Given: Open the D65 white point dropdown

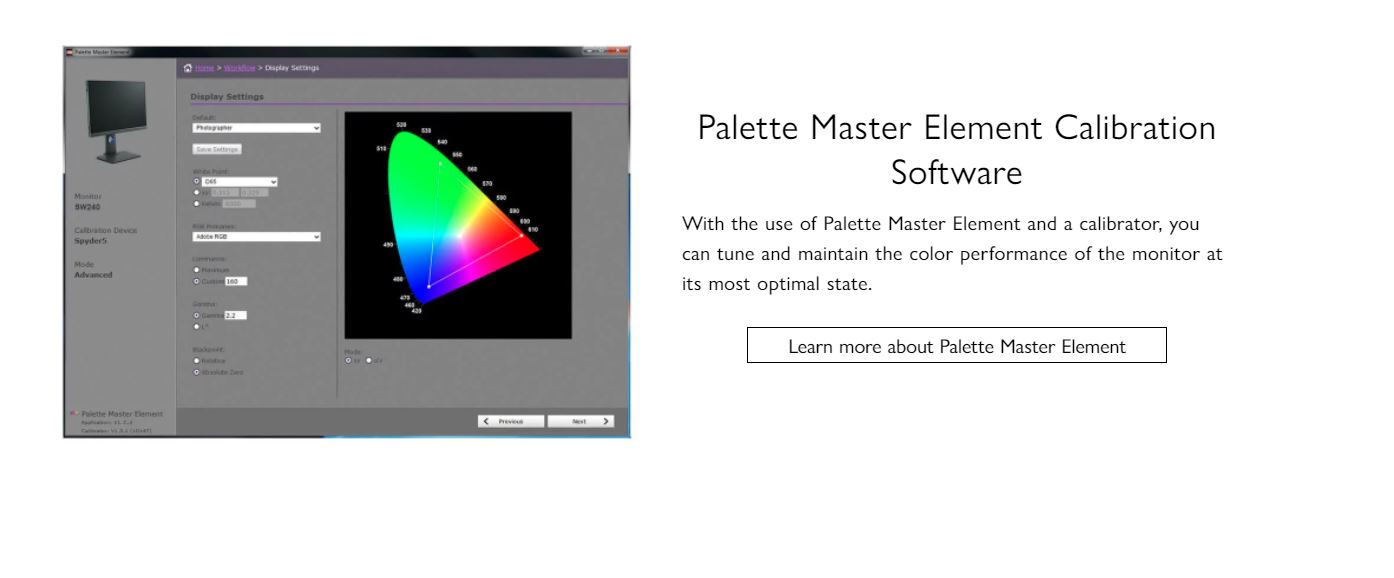Looking at the screenshot, I should [x=240, y=182].
